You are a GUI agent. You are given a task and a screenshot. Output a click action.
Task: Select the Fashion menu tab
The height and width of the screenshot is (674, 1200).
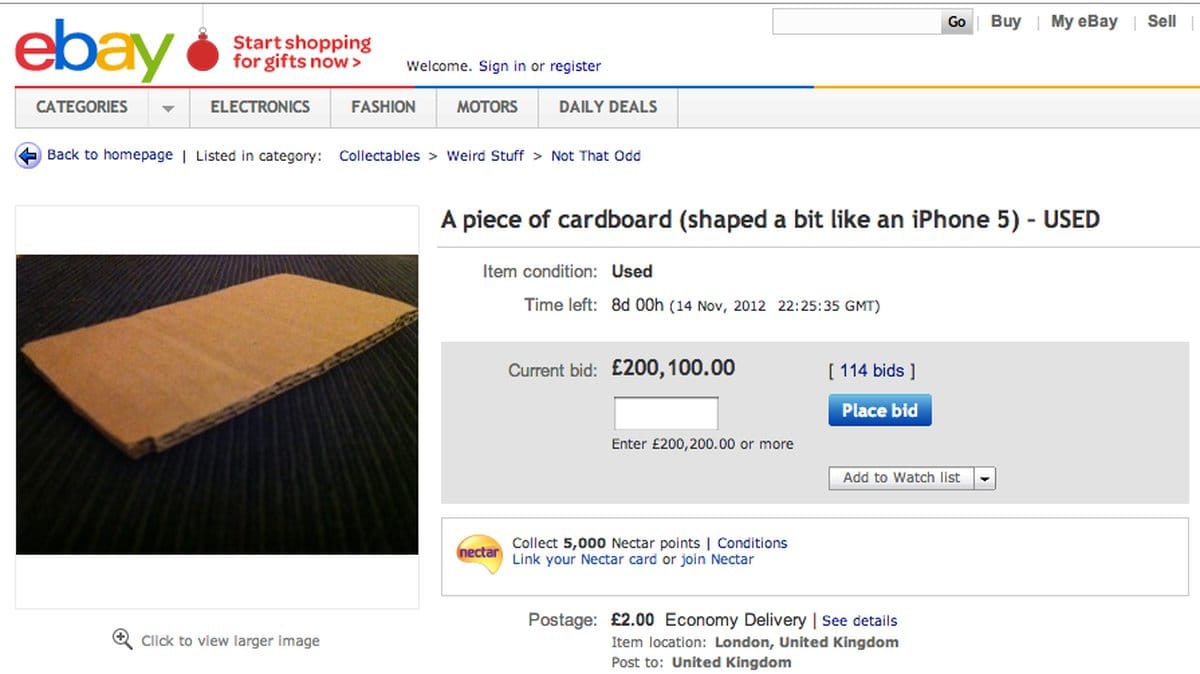[x=383, y=107]
